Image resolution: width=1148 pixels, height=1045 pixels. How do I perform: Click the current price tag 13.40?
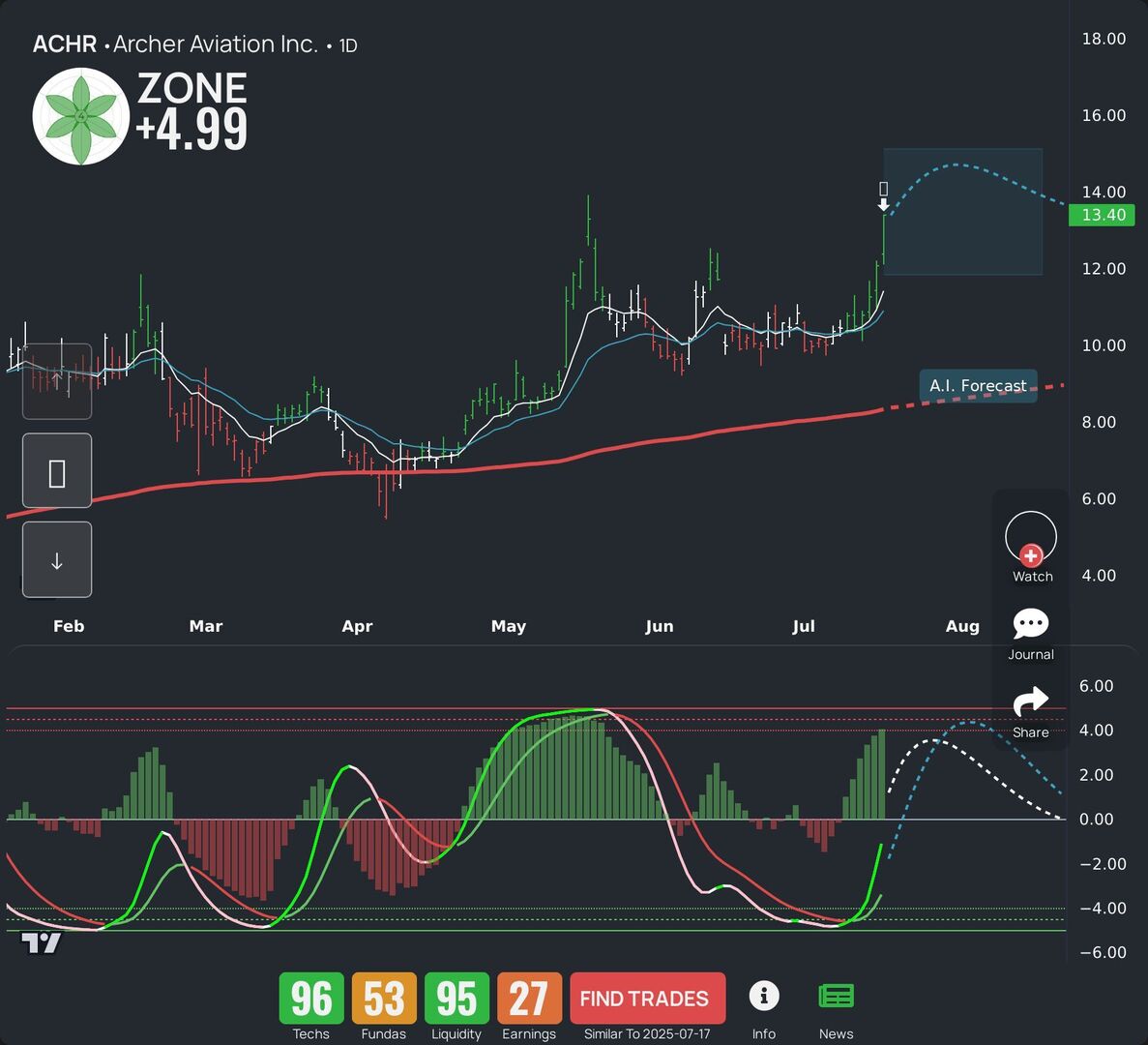coord(1102,216)
